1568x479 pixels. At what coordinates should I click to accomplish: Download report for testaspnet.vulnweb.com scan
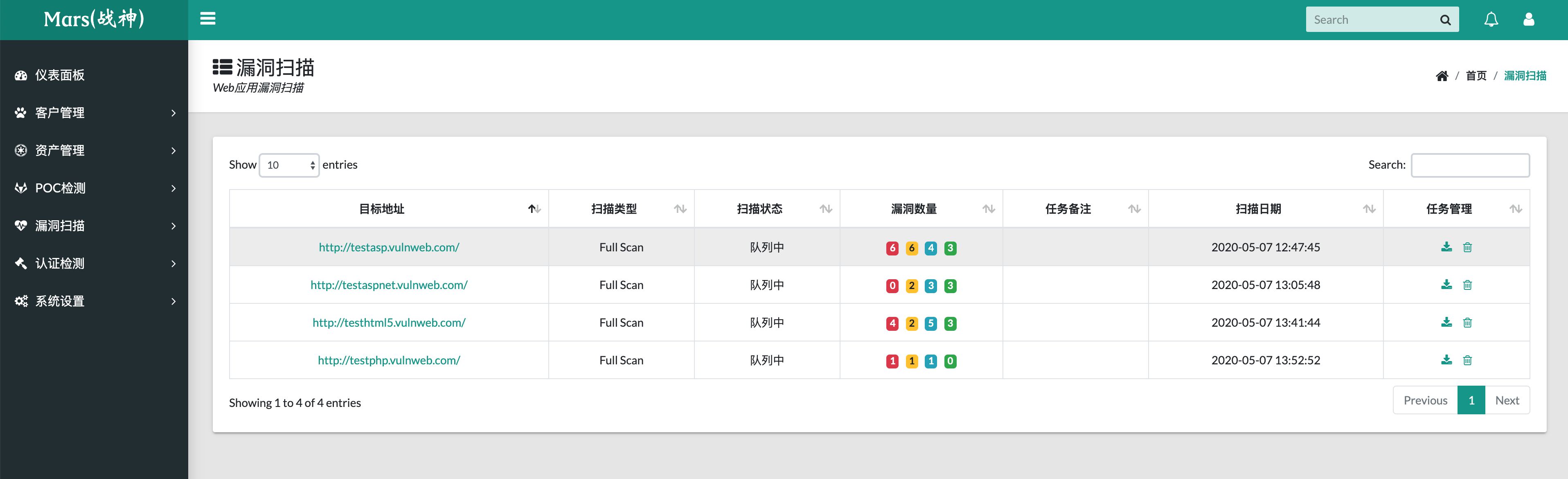(1446, 285)
